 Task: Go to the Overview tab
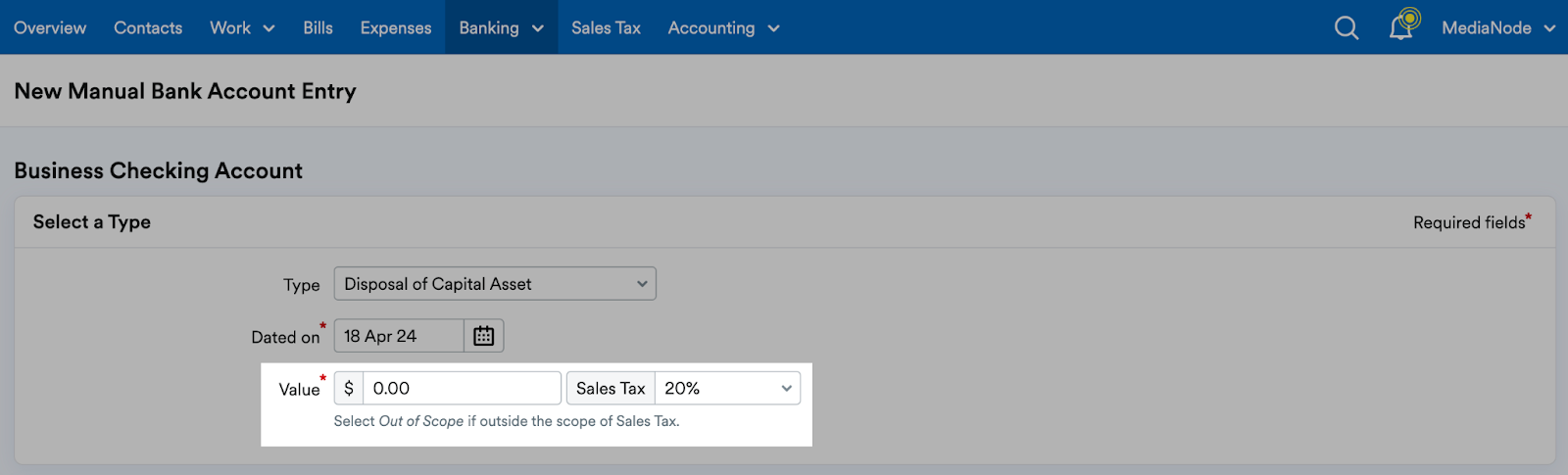coord(50,27)
